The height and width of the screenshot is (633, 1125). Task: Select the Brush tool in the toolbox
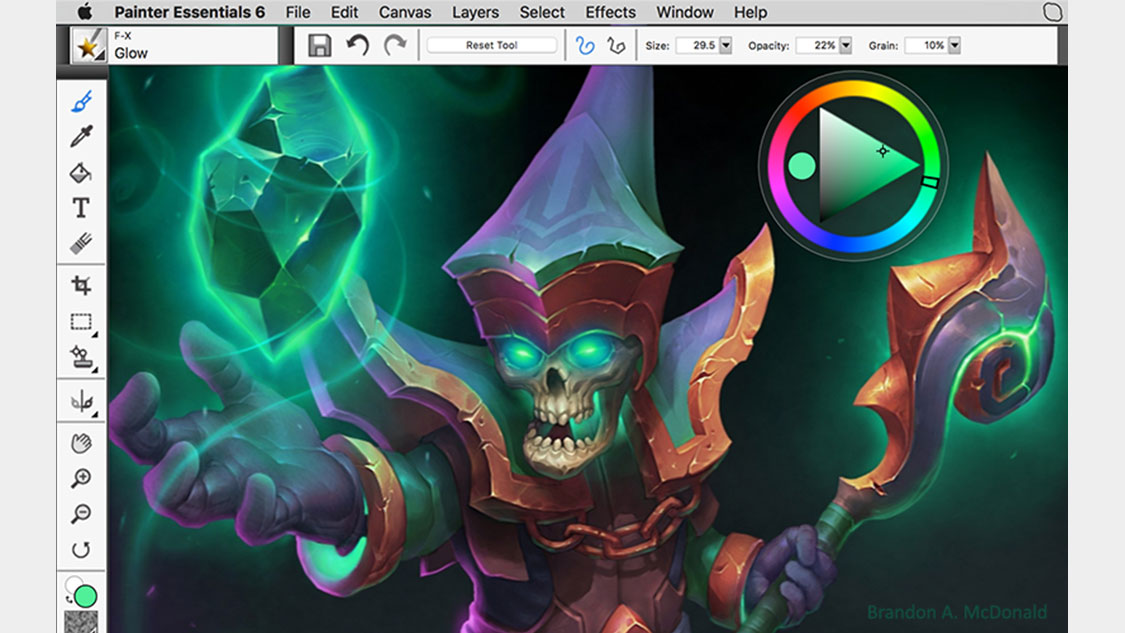81,101
